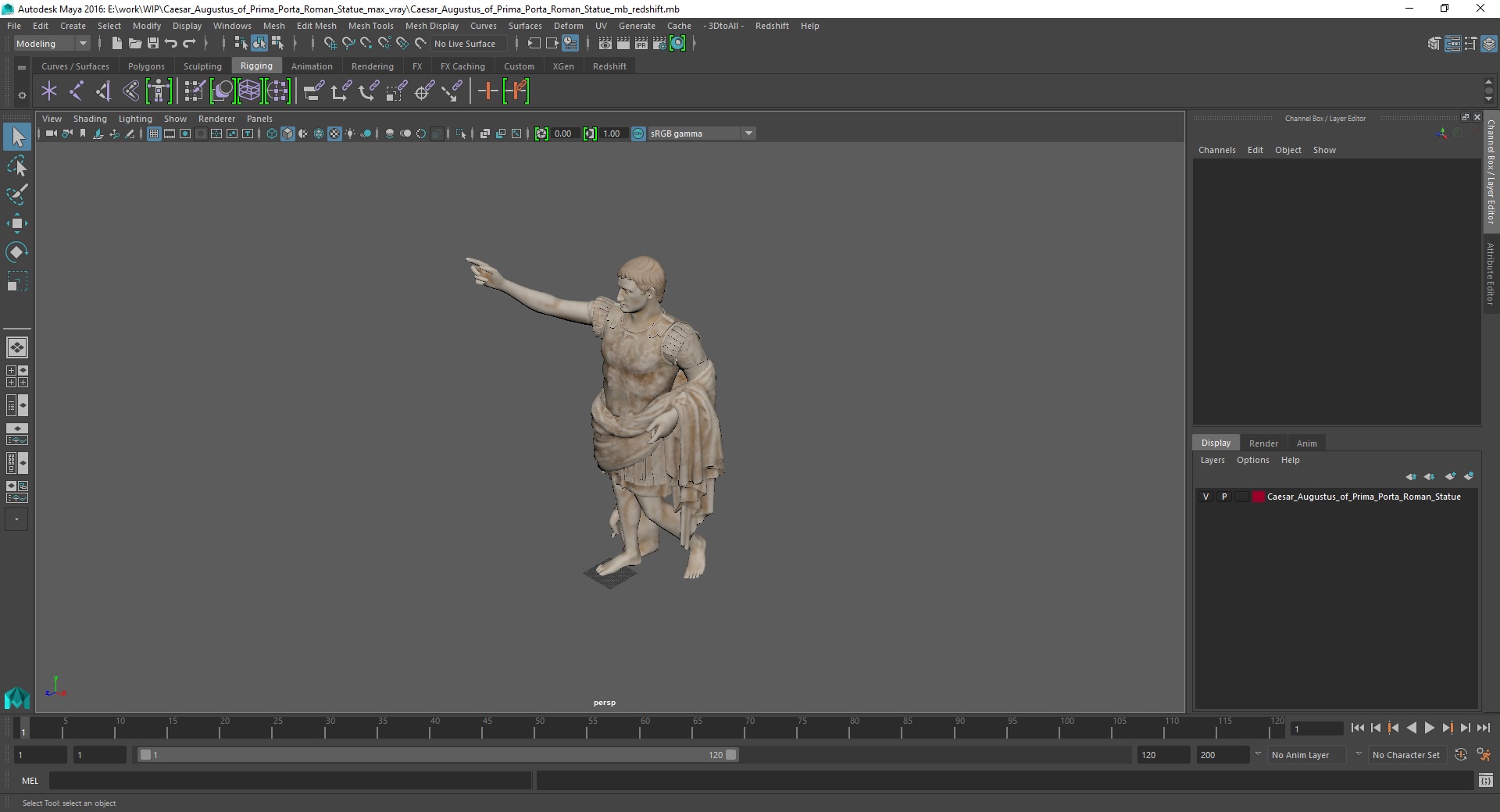This screenshot has width=1500, height=812.
Task: Toggle wireframe shading in the panel toolbar
Action: 272,134
